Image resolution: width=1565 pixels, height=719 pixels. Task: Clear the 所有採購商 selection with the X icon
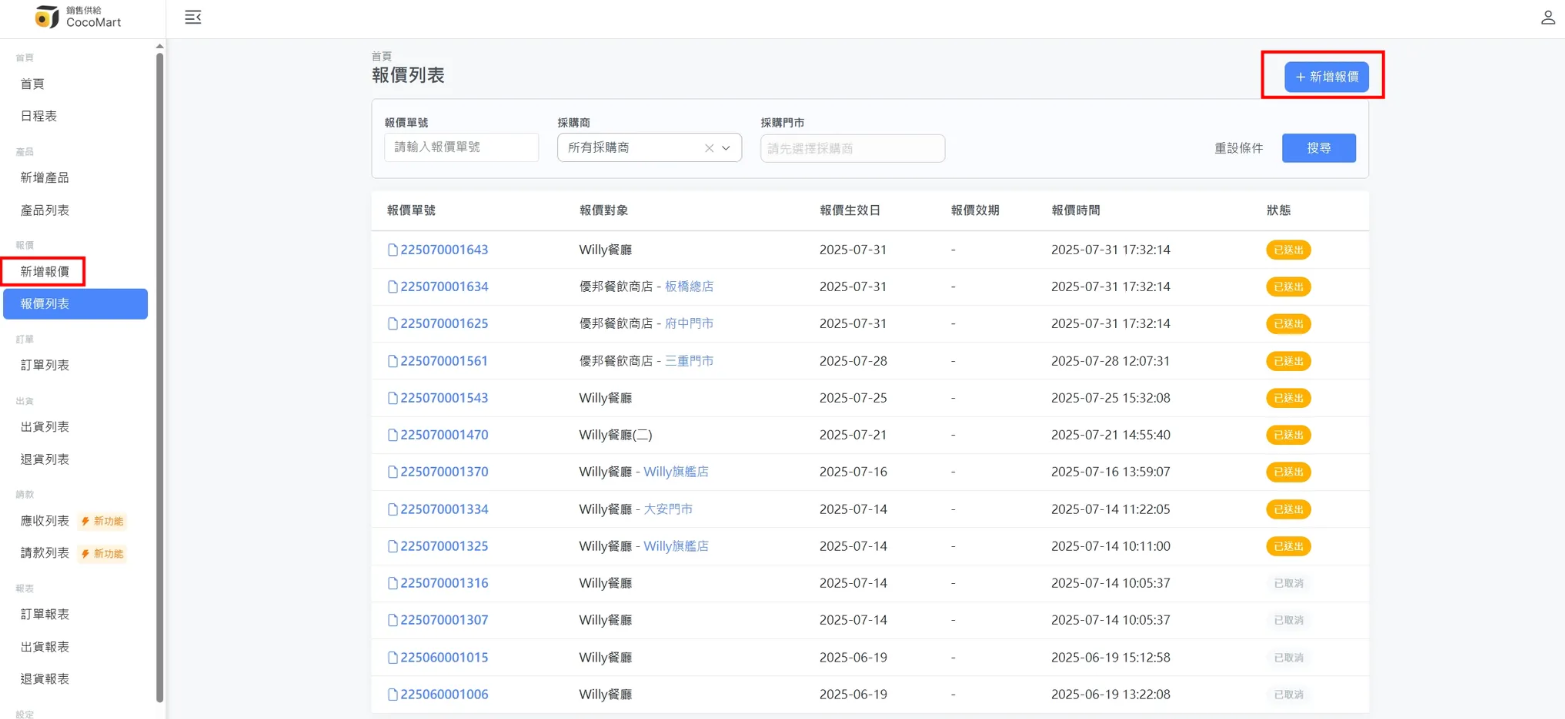tap(709, 148)
